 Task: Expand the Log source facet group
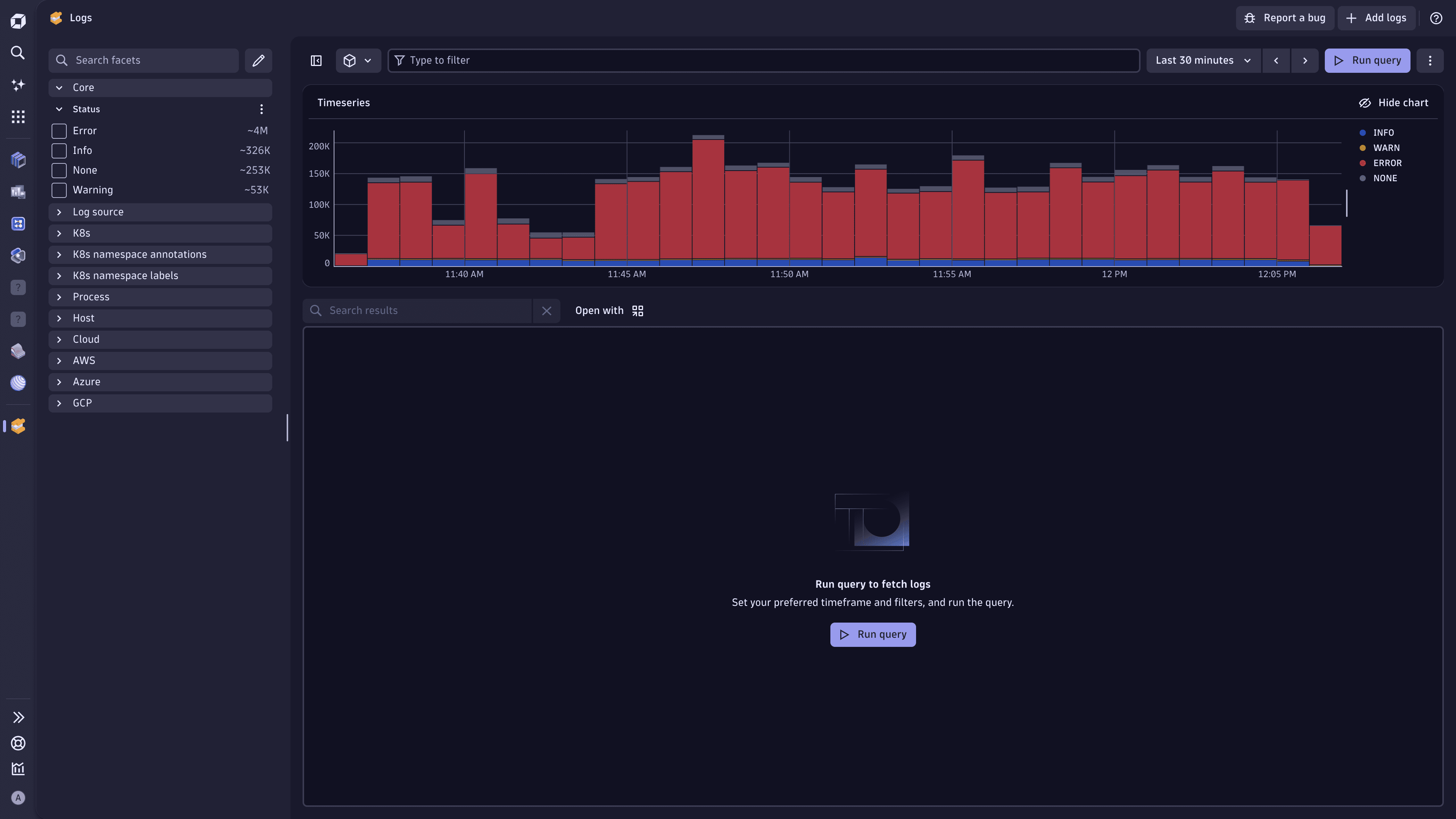[60, 212]
